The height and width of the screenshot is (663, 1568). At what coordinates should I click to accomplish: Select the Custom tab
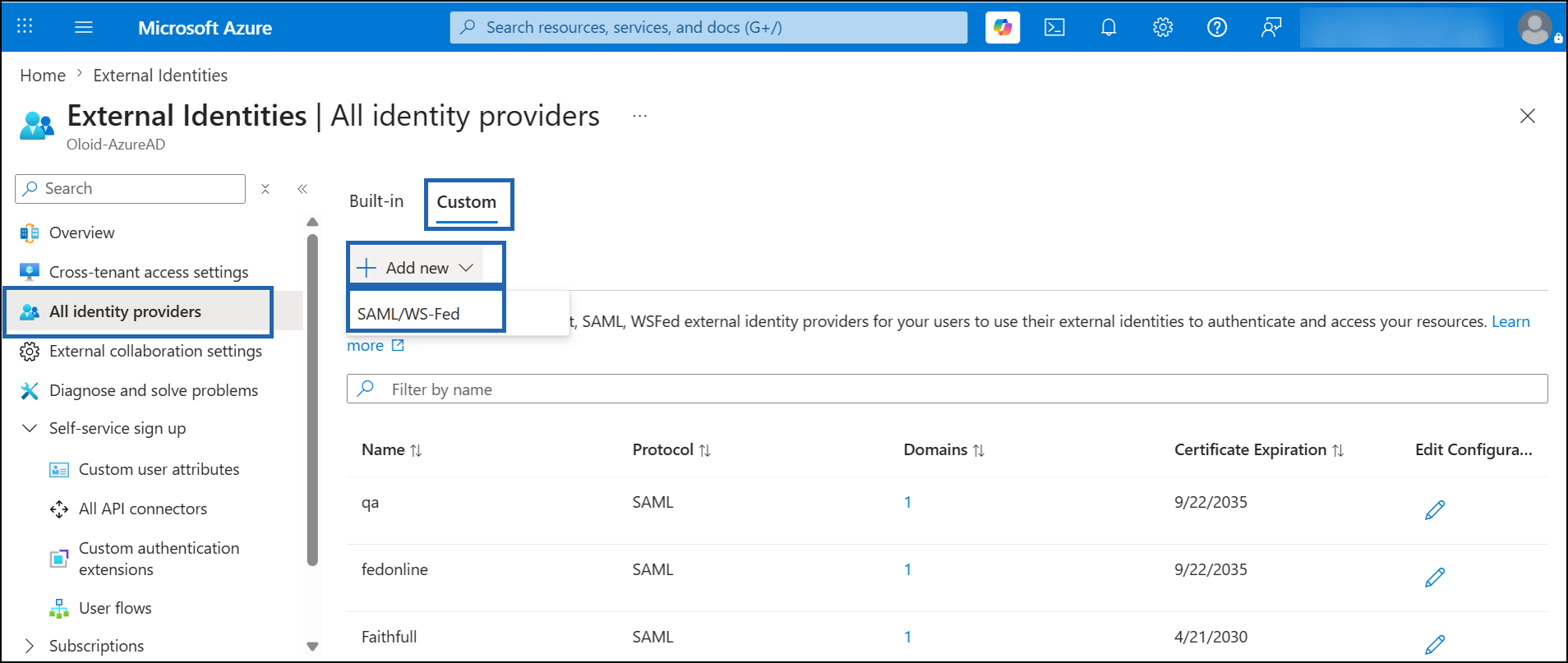point(467,202)
